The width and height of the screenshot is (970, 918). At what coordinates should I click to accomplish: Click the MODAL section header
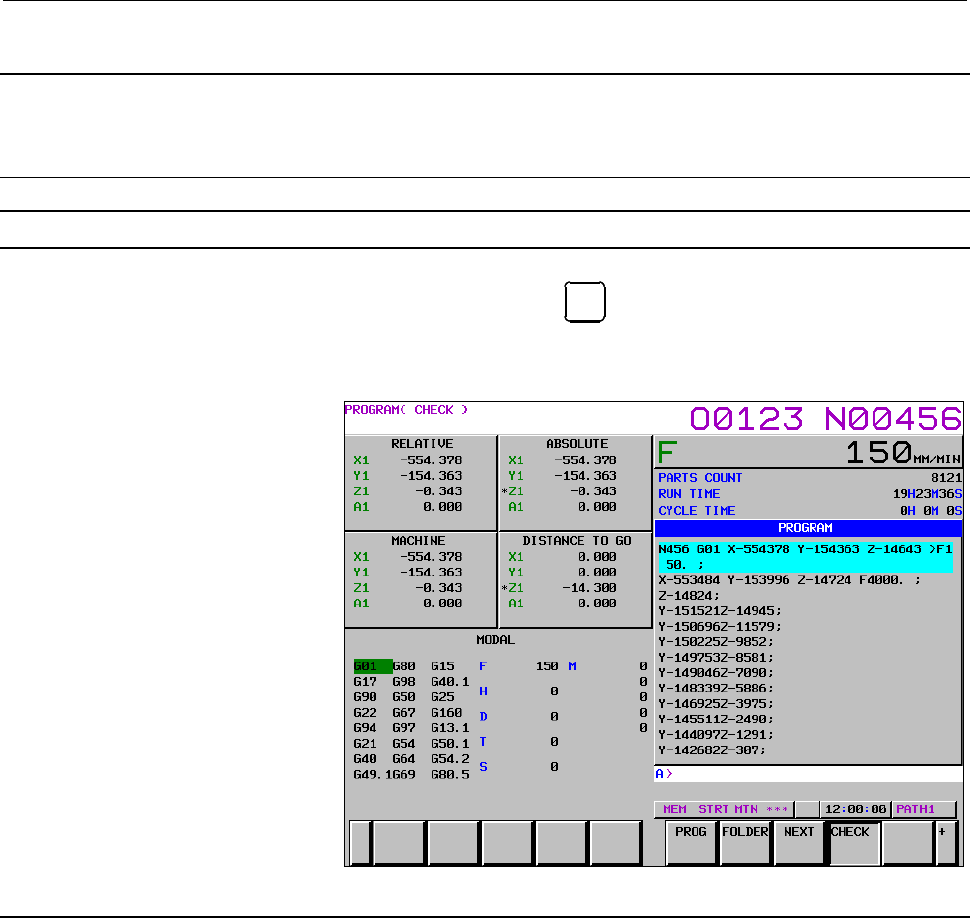point(495,640)
